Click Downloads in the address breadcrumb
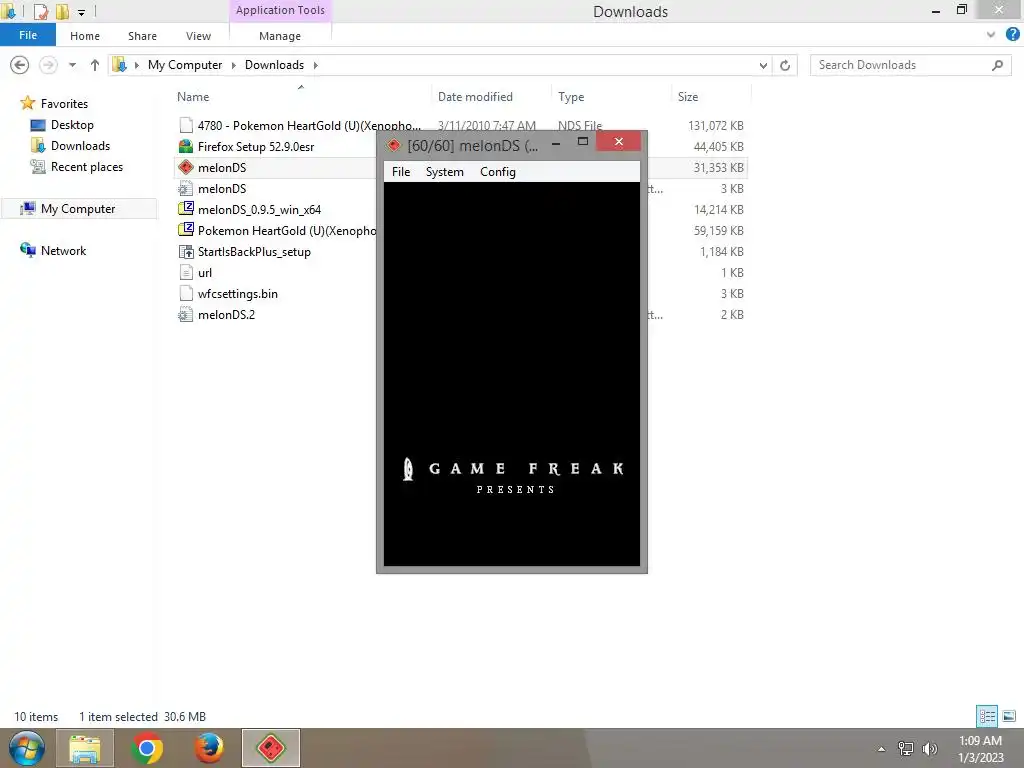Image resolution: width=1024 pixels, height=768 pixels. point(274,65)
